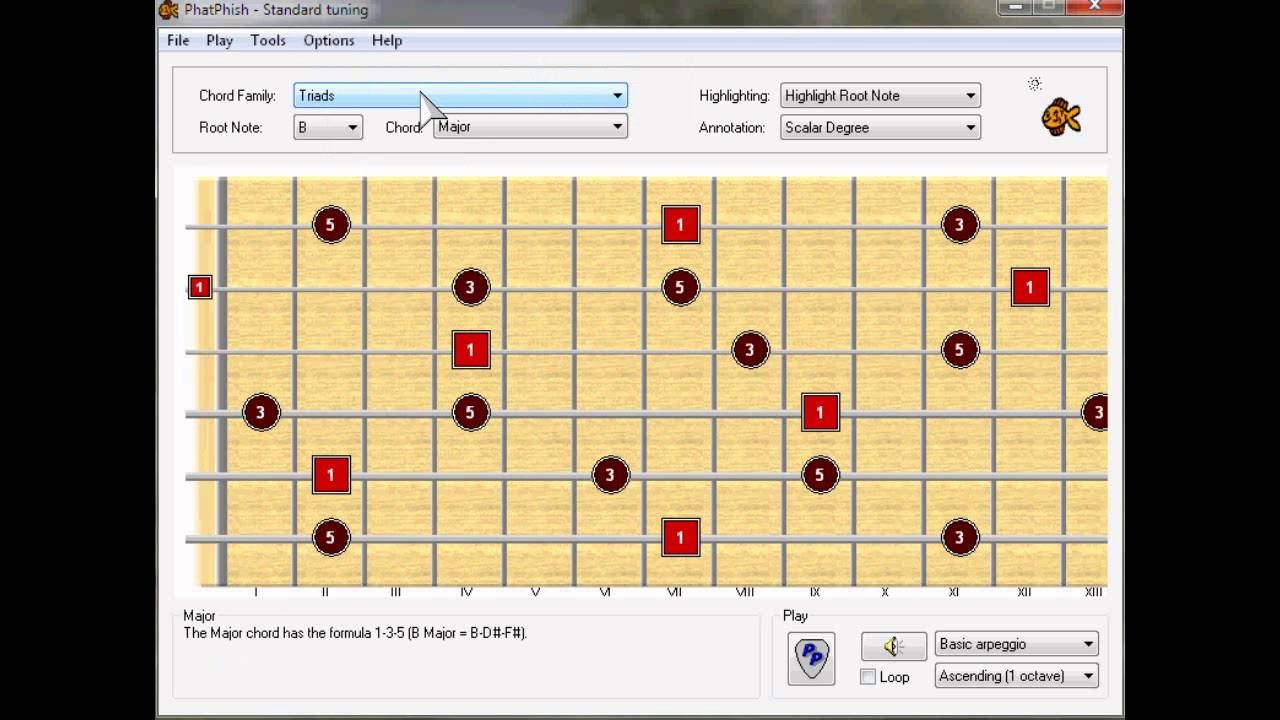Select the 3 marker at fret I on fourth string

(x=261, y=412)
